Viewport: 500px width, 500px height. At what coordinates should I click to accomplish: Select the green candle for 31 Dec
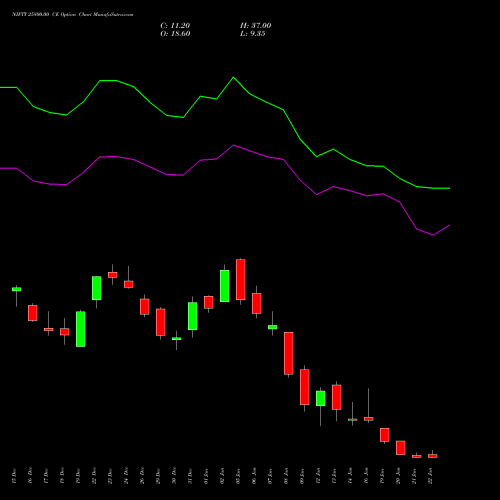[x=192, y=316]
